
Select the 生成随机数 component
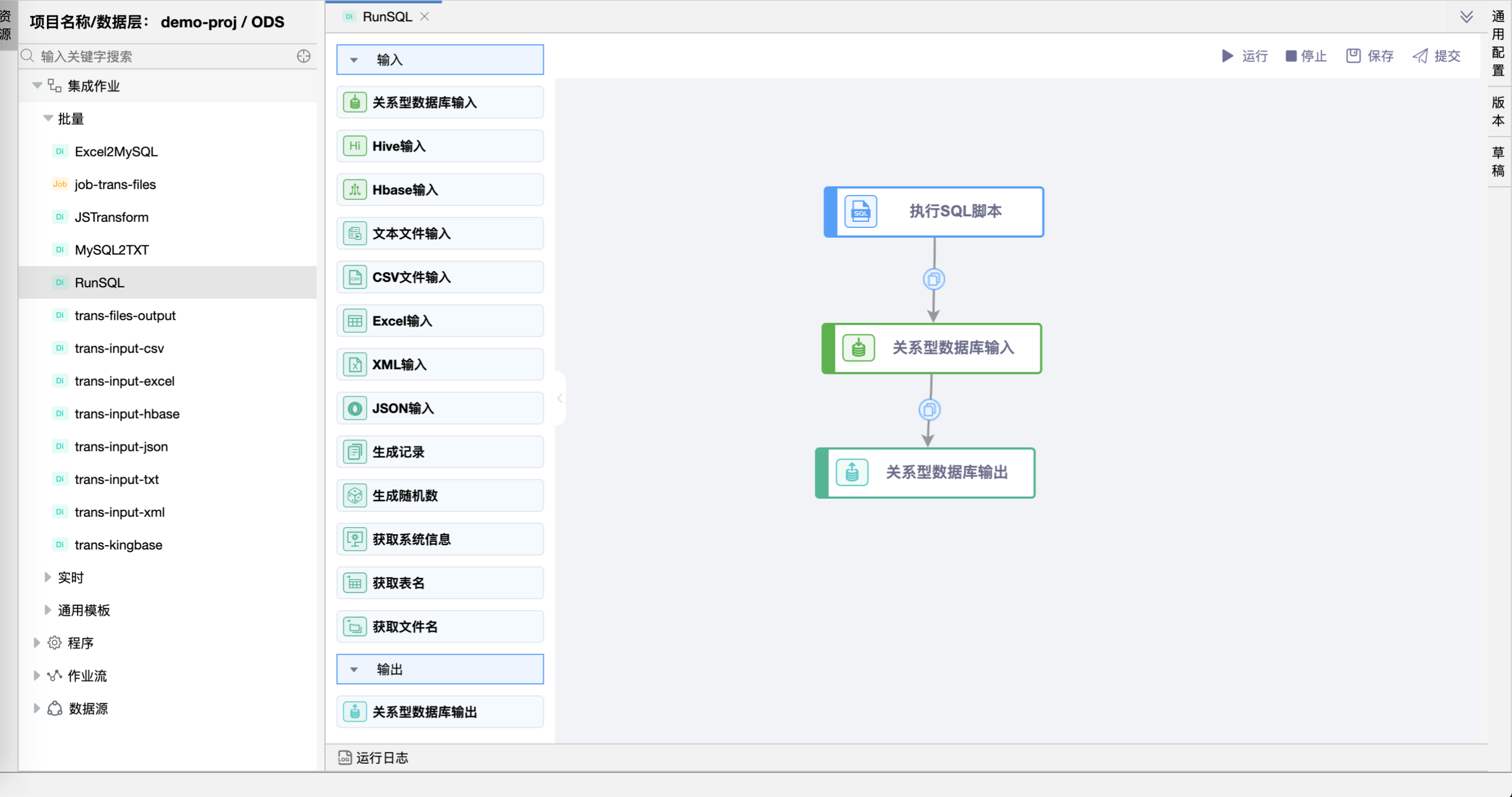[x=440, y=495]
